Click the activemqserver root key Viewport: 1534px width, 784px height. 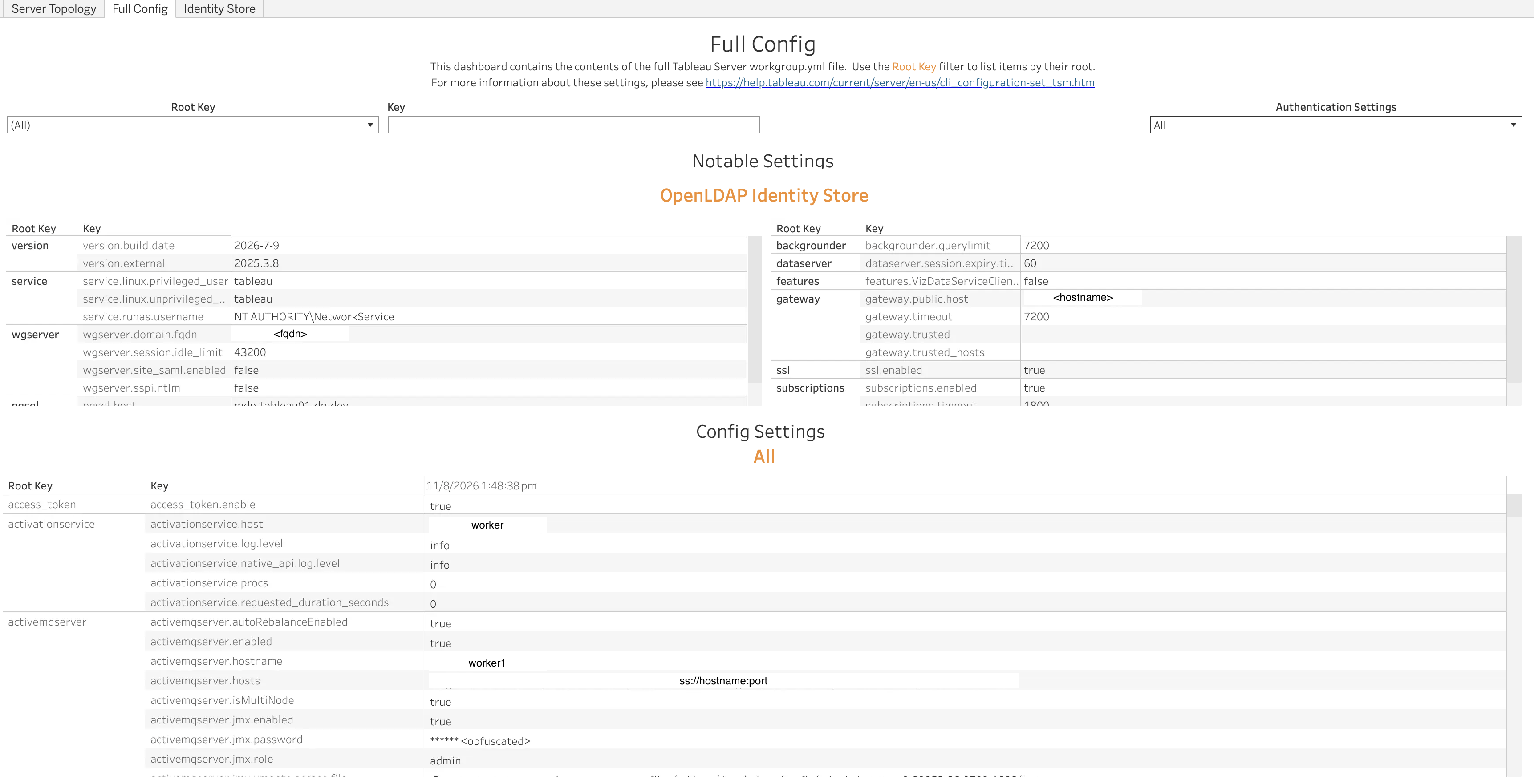(x=47, y=622)
